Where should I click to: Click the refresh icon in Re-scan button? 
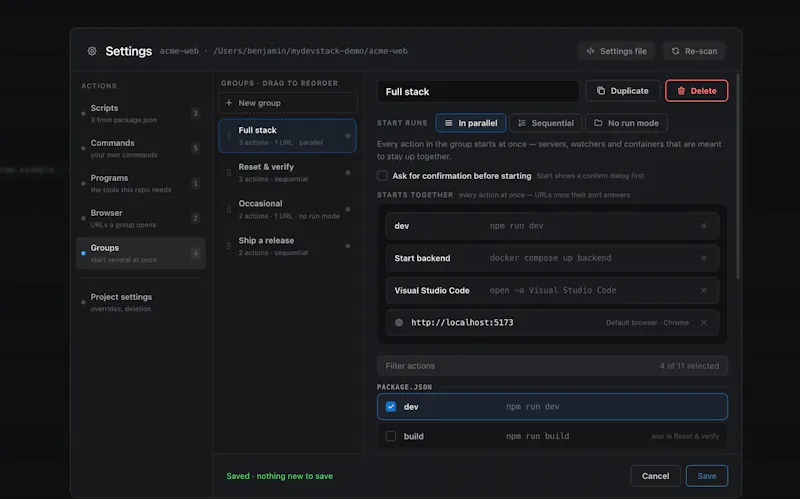[x=676, y=51]
